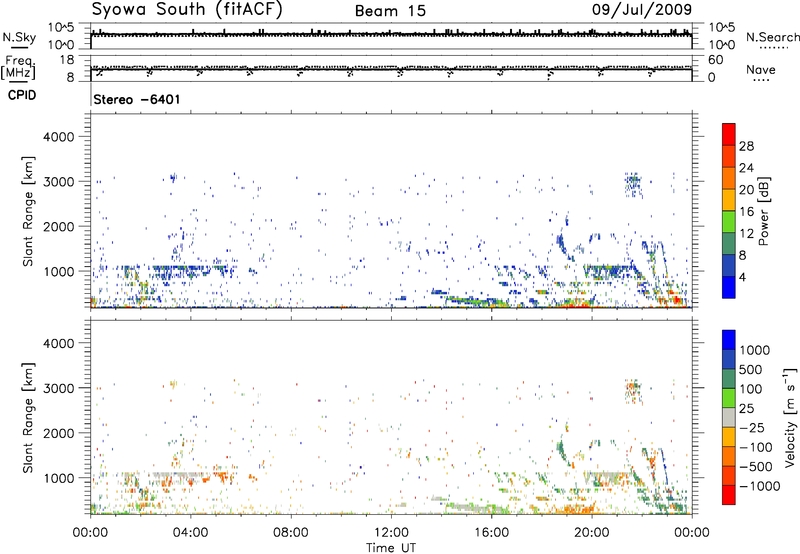Click the "Slant Range [km]" label of power panel
This screenshot has height=554, width=800.
pyautogui.click(x=28, y=211)
